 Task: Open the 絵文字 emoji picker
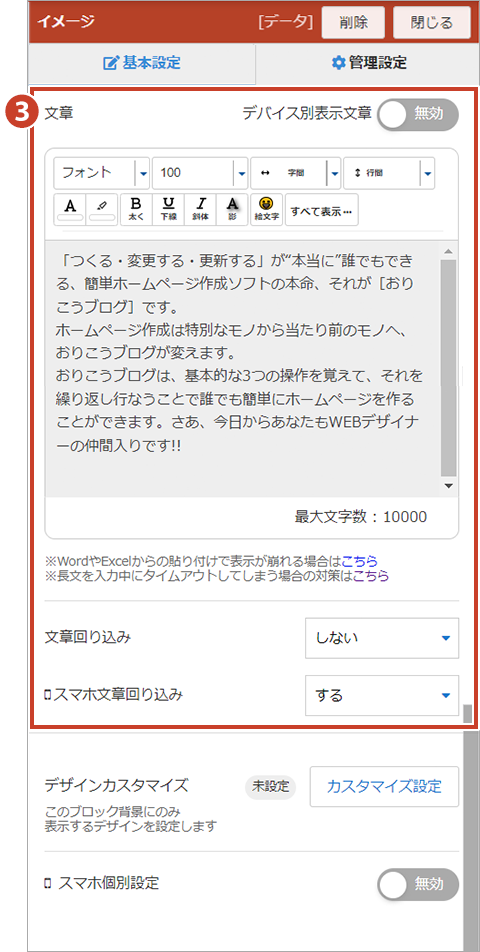[266, 209]
